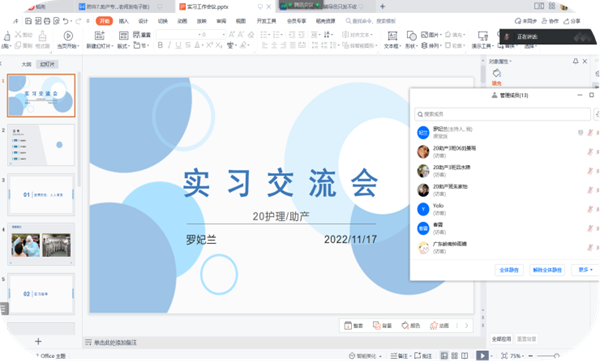The height and width of the screenshot is (362, 600).
Task: Click the member search input field
Action: tap(502, 114)
